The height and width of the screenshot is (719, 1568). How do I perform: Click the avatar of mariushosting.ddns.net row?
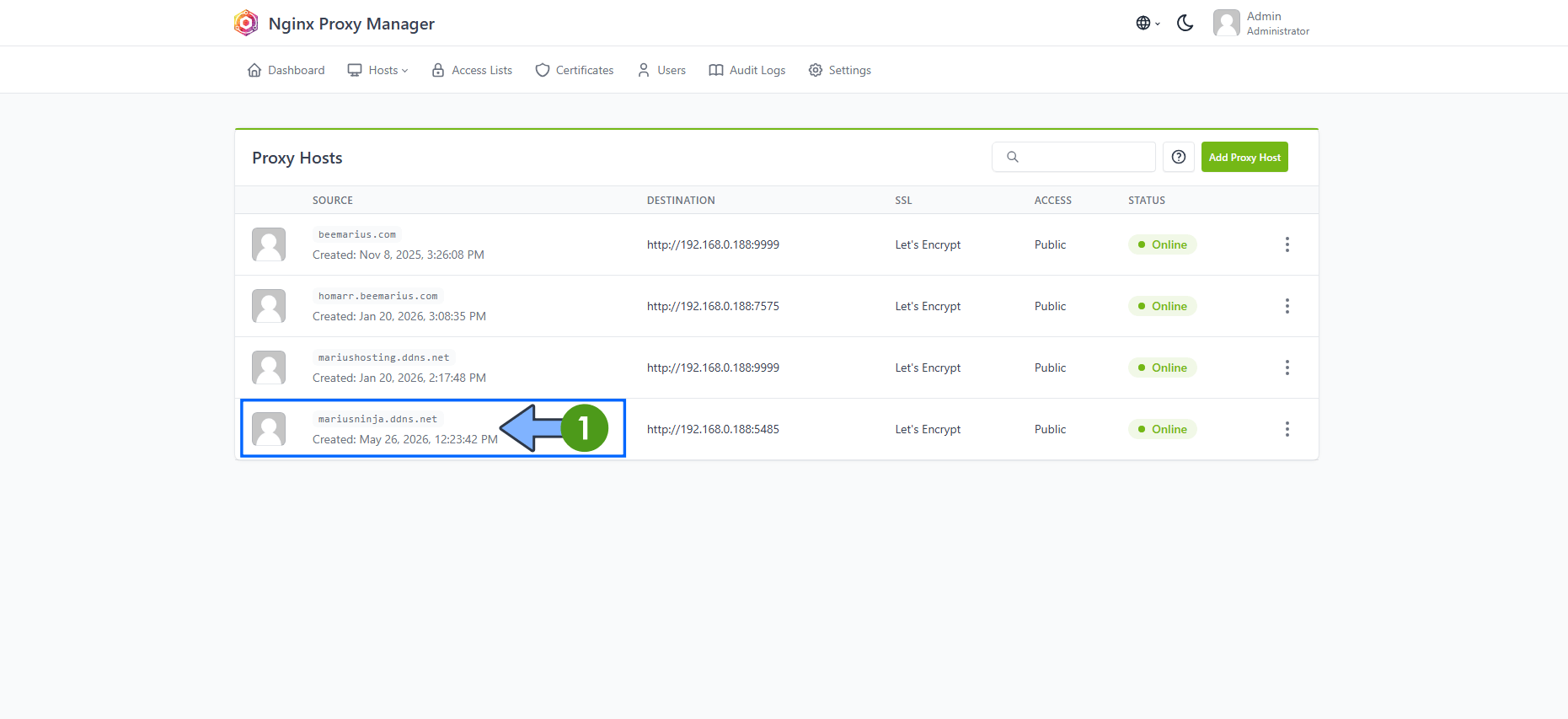269,368
